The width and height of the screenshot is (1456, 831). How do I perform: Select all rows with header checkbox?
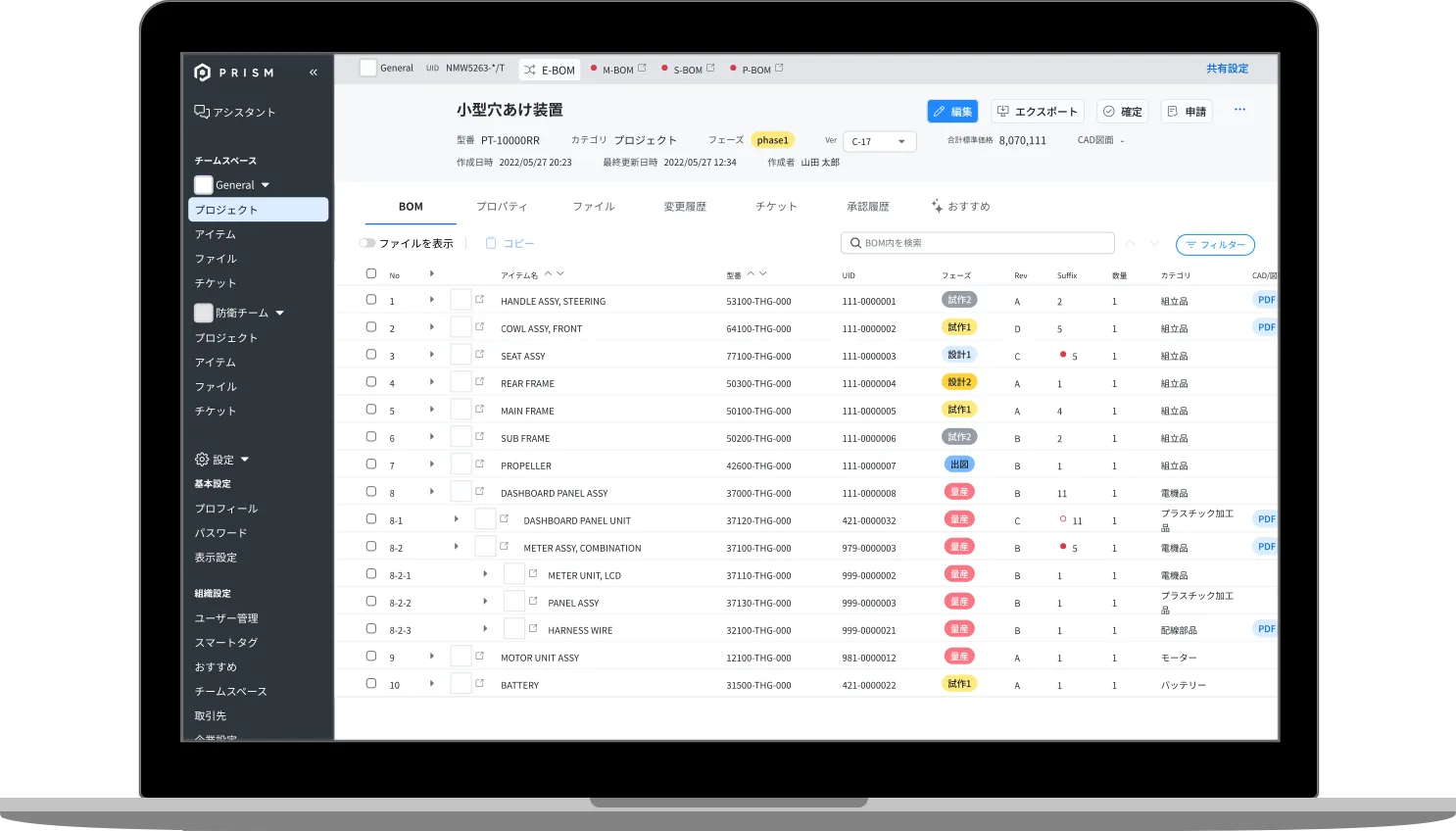point(371,273)
